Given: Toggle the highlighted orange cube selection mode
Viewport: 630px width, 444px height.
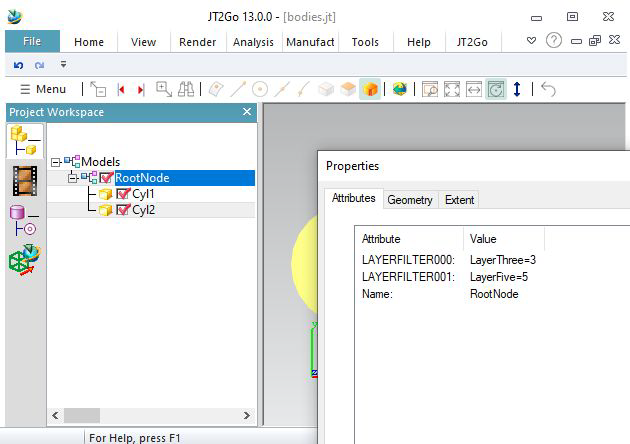Looking at the screenshot, I should pos(370,89).
